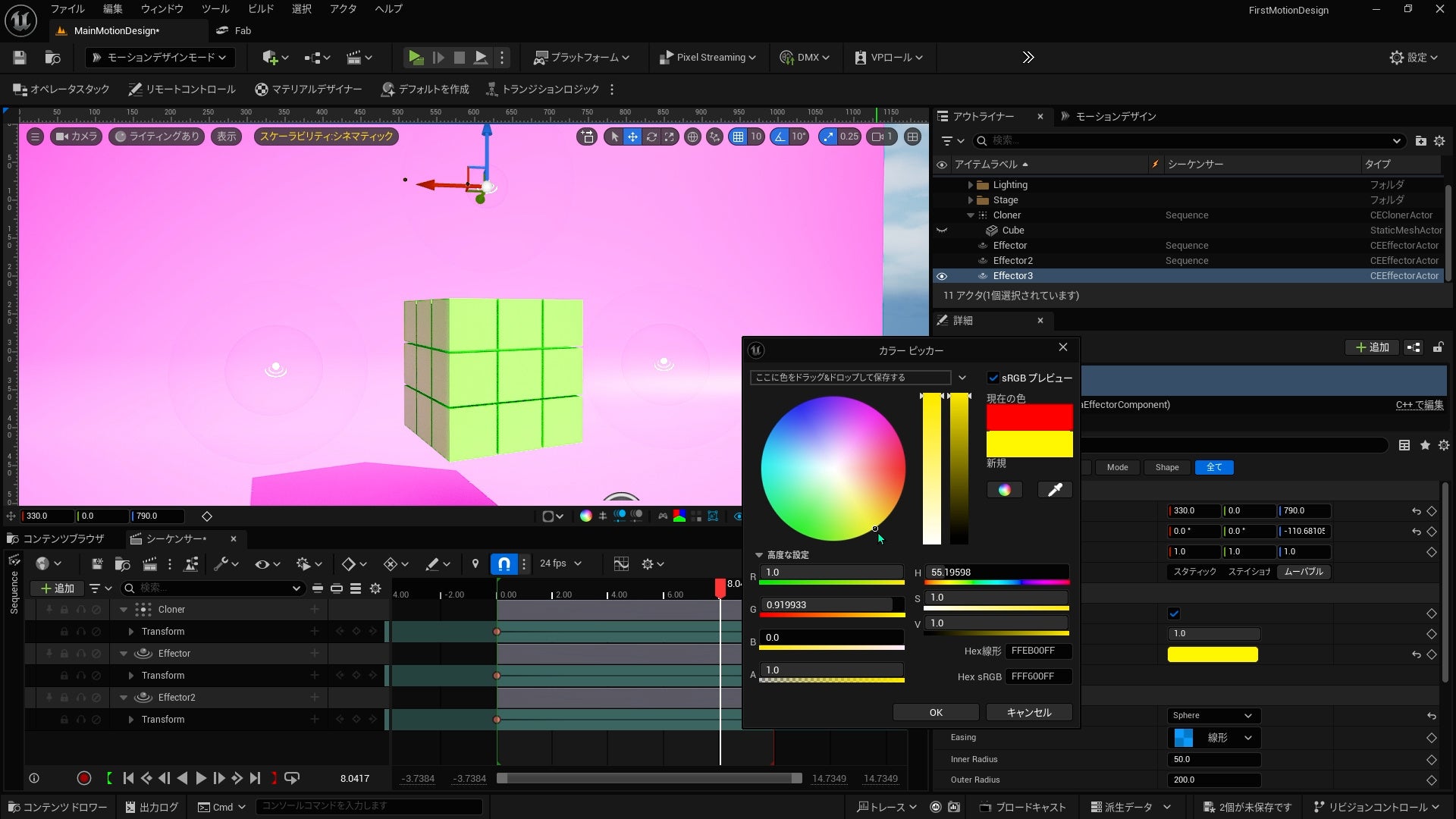Click the sequencer record button
The height and width of the screenshot is (819, 1456).
[84, 778]
